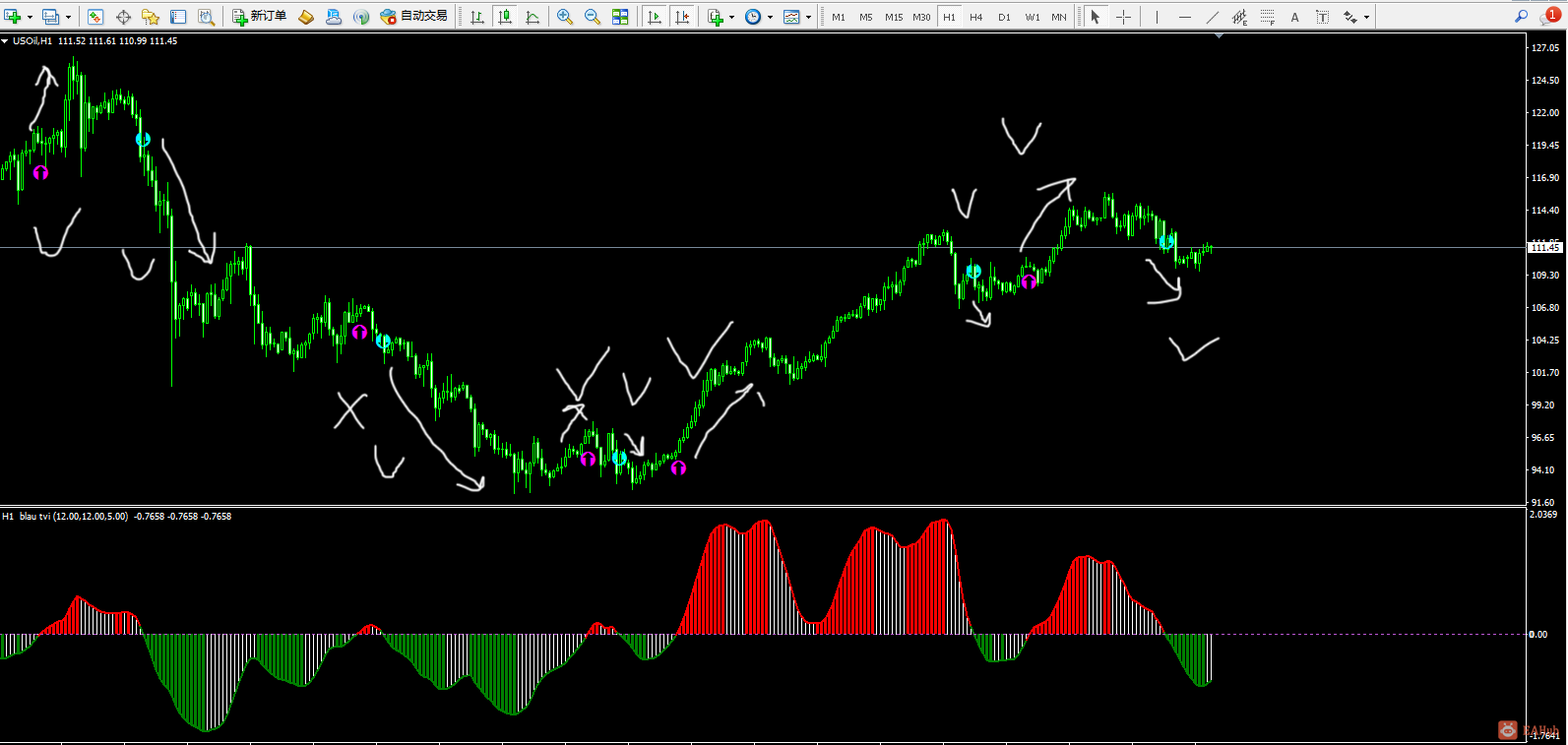Open the Profiles icon in the toolbar
Screen dimensions: 1568x745
pyautogui.click(x=50, y=17)
